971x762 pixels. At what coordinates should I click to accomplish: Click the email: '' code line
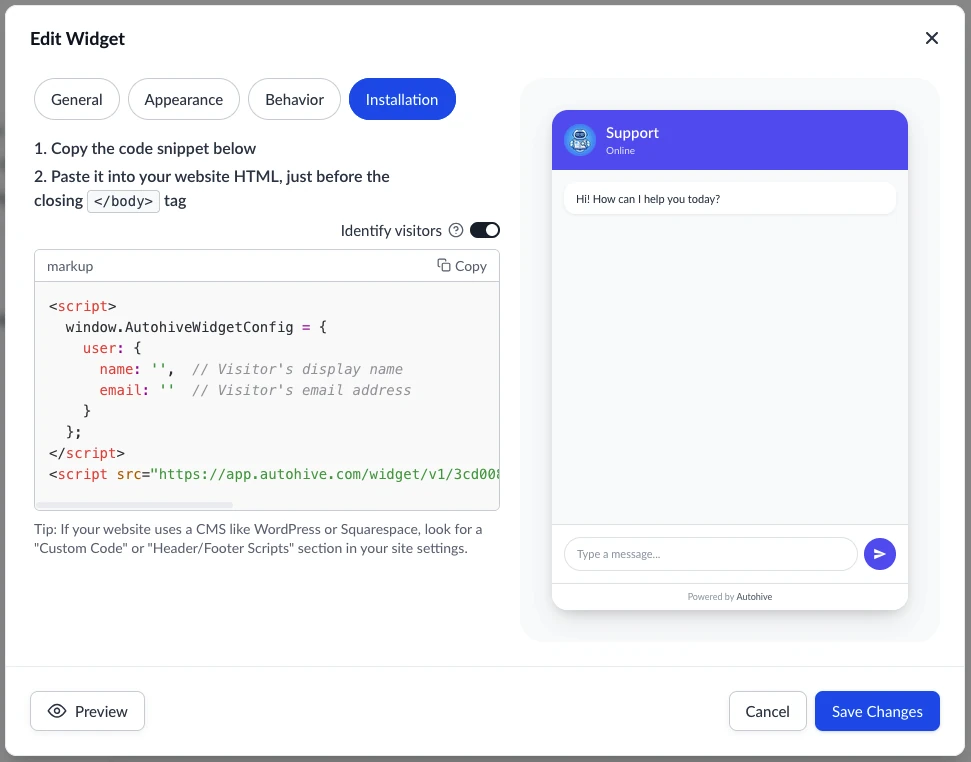tap(255, 390)
